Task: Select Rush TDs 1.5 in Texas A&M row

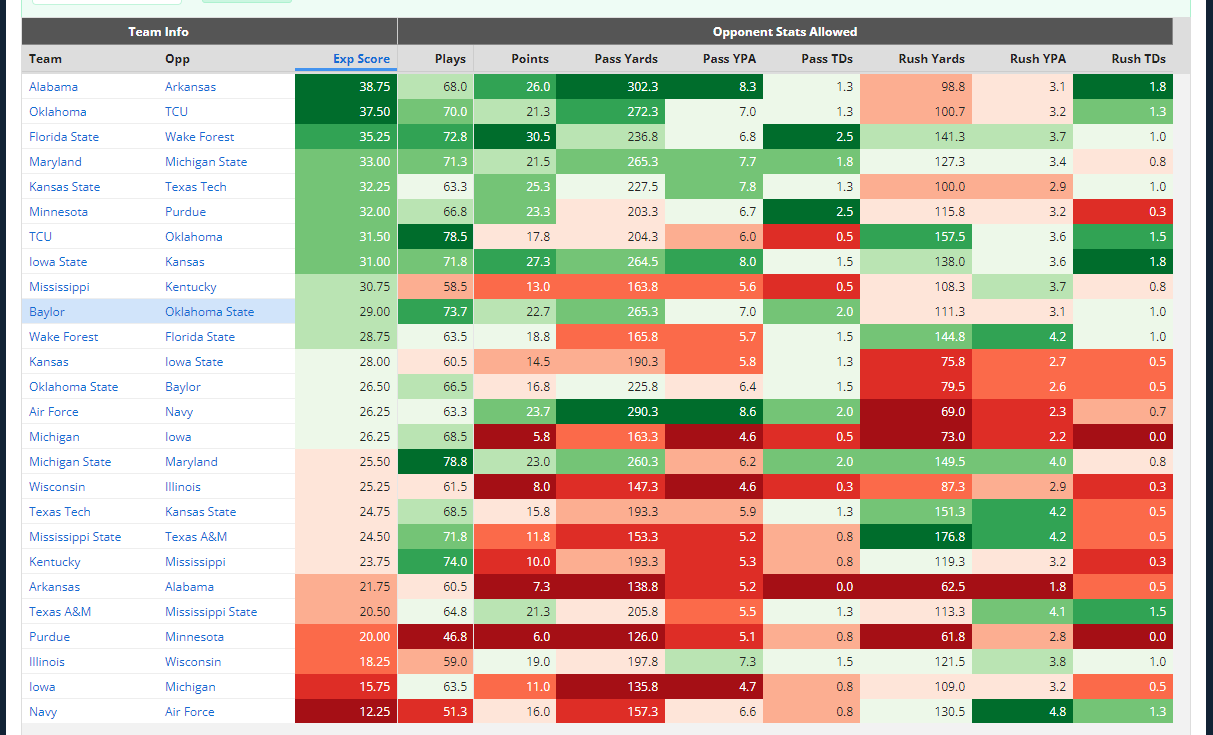Action: (1122, 612)
